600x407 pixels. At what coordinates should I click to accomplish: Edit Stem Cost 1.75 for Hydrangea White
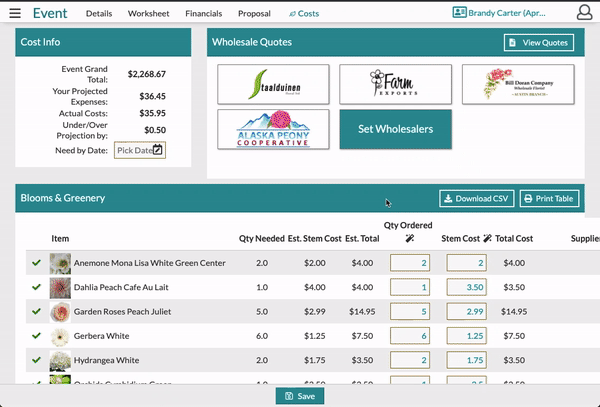[466, 360]
